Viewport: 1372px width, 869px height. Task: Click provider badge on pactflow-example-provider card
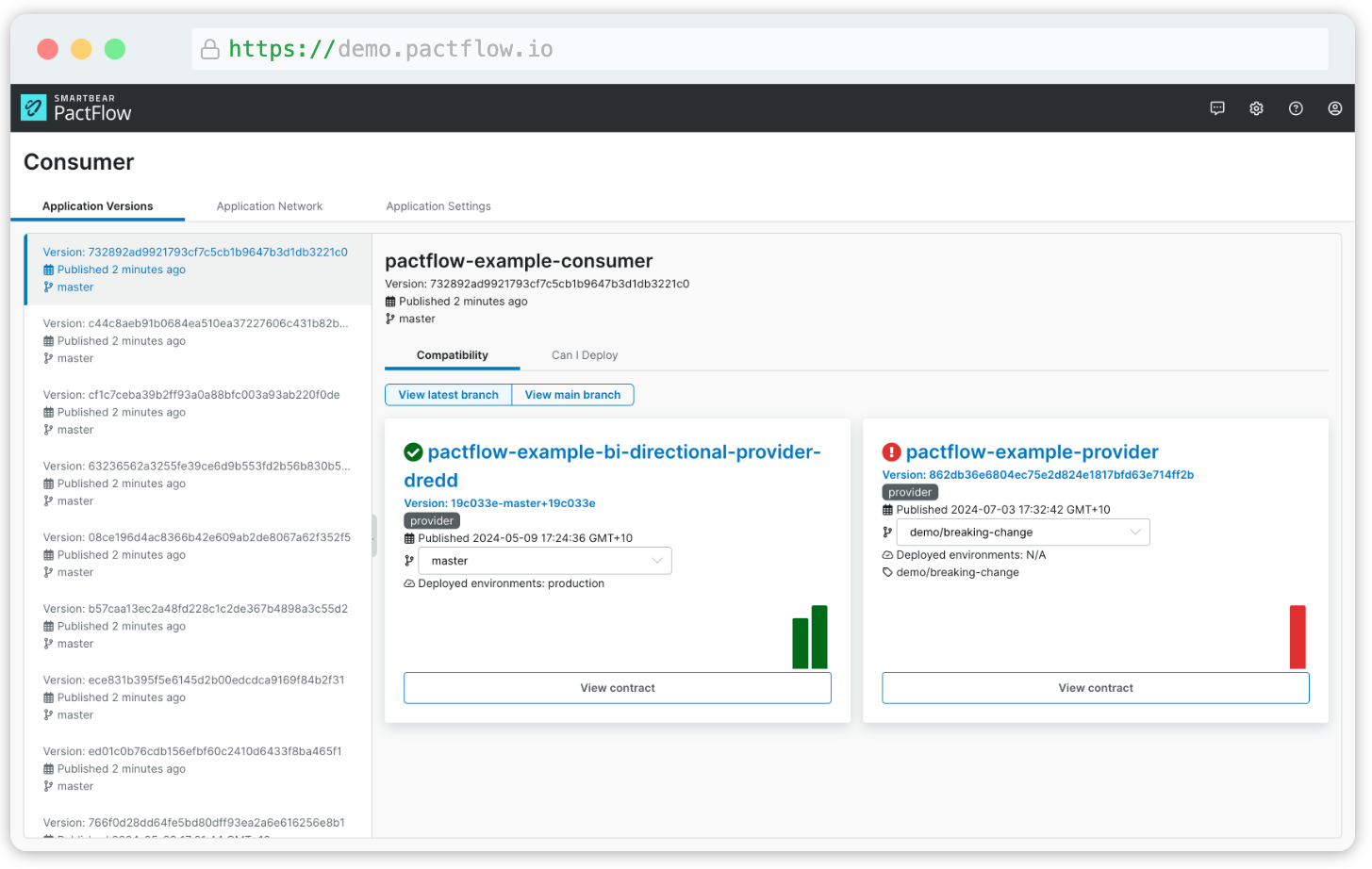tap(910, 493)
